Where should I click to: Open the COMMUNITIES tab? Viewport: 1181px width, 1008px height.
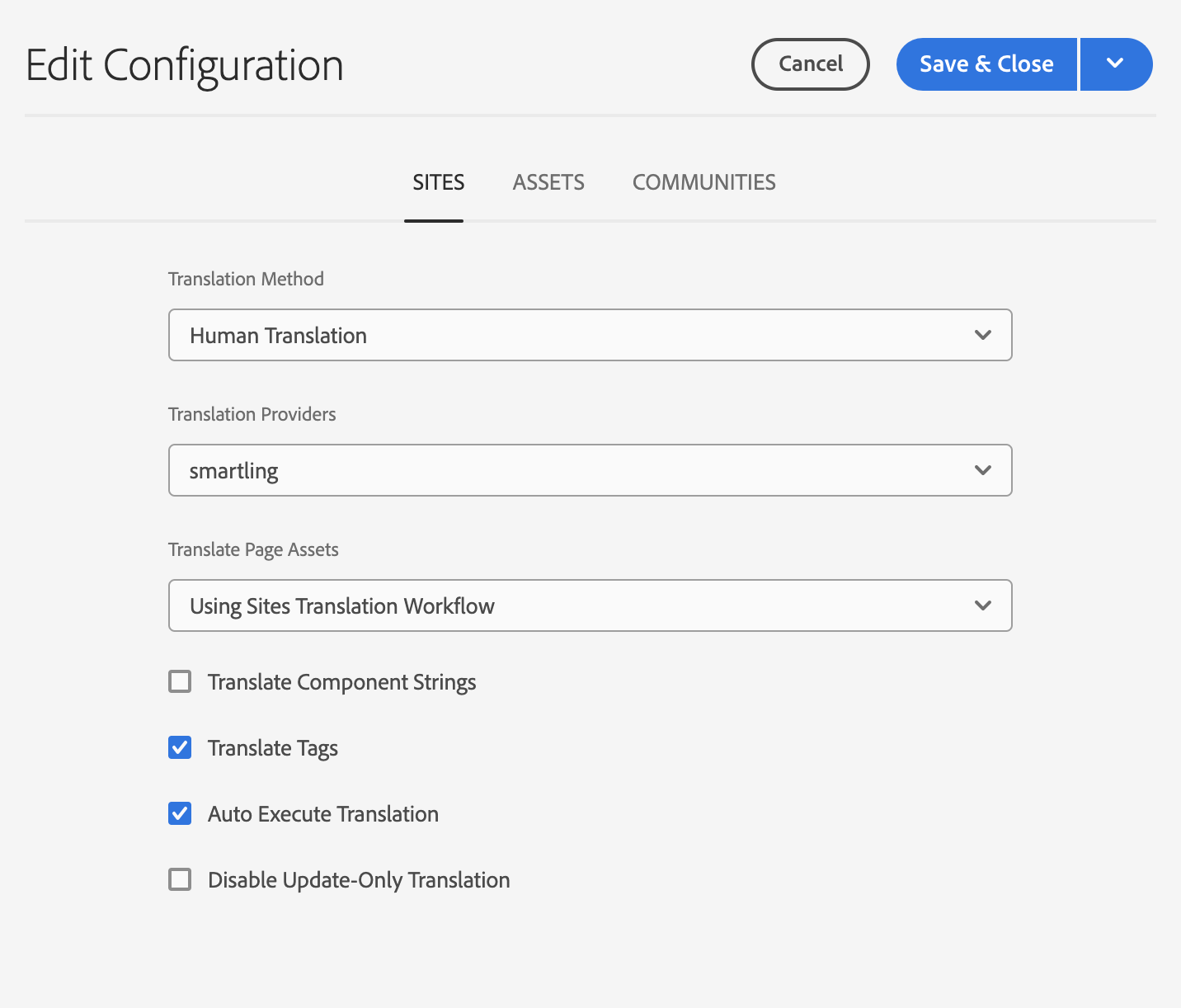703,182
